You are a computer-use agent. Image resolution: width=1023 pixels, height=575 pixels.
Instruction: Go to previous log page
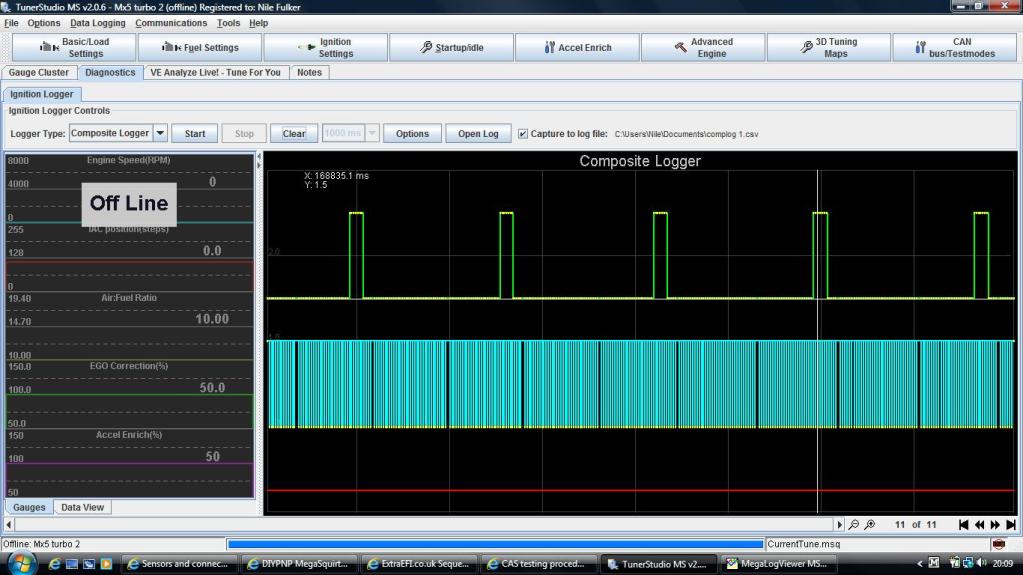coord(979,525)
